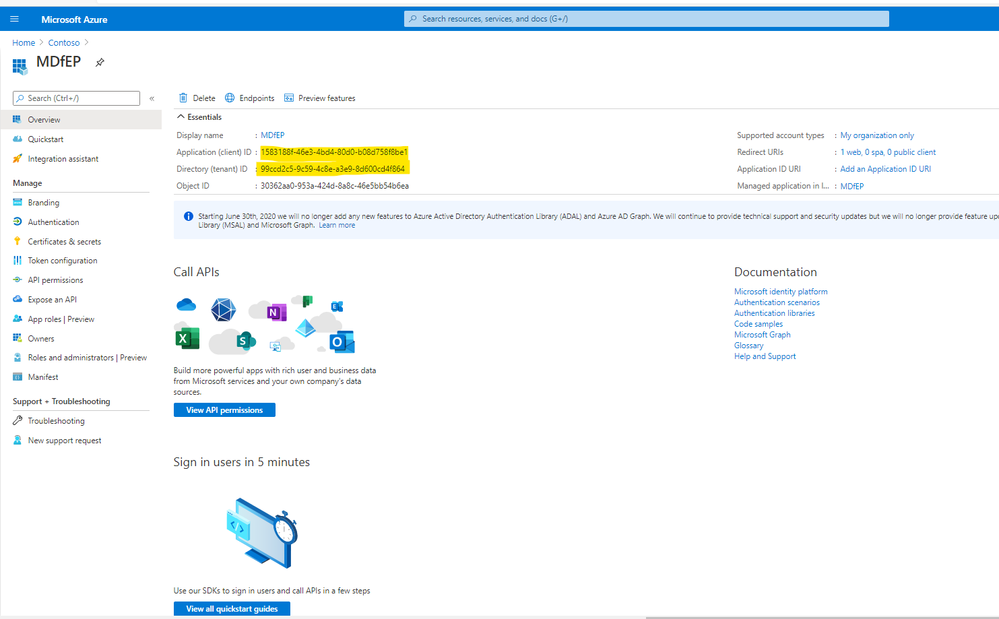Click the API permissions icon
This screenshot has width=999, height=619.
tap(17, 280)
